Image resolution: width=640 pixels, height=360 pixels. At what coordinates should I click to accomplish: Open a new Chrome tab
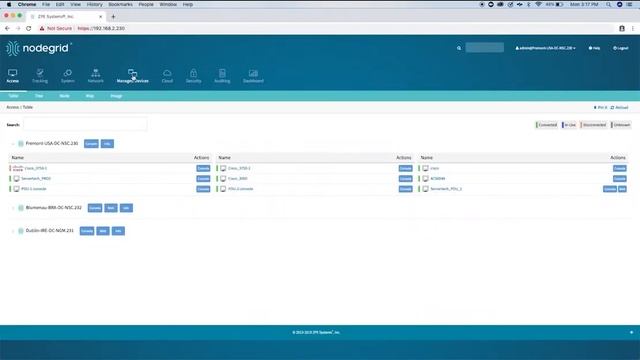click(x=113, y=17)
